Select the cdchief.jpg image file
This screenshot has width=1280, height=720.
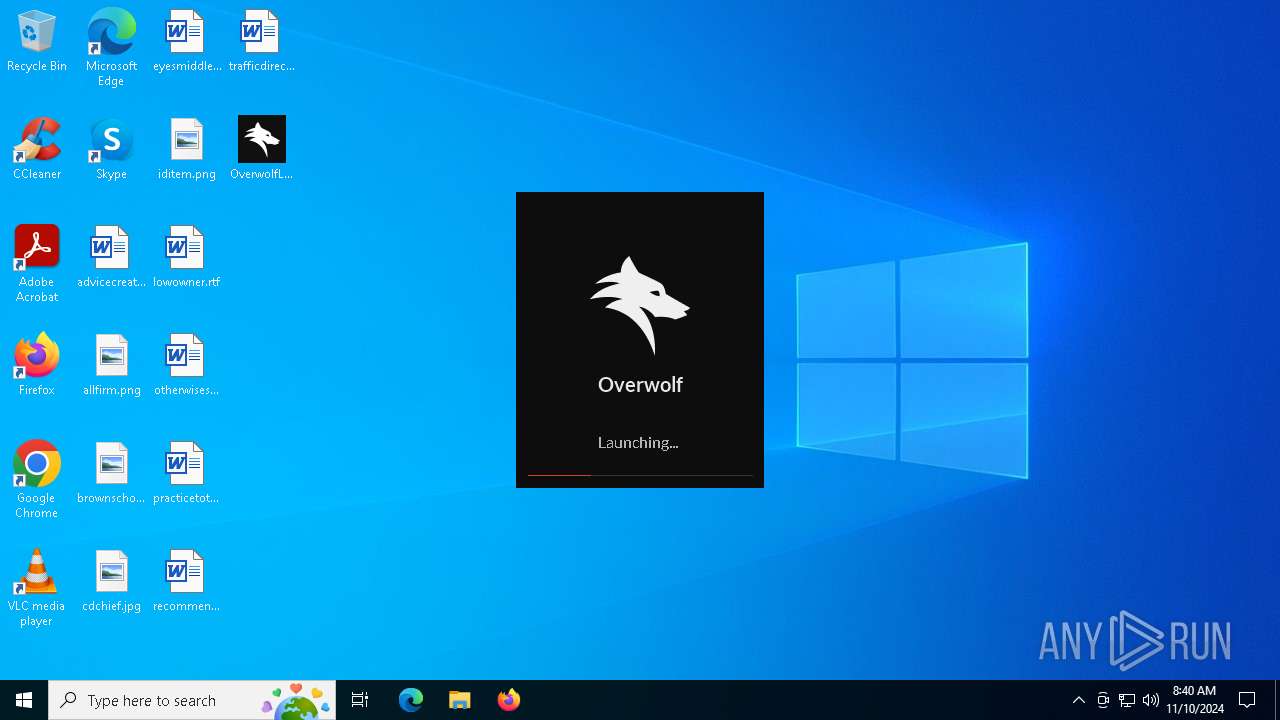[x=111, y=581]
